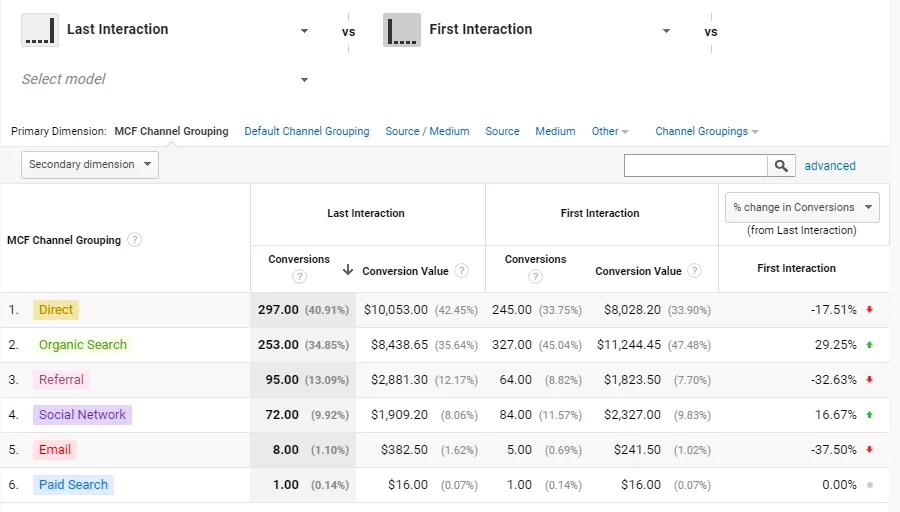
Task: Click inside the table search field
Action: (695, 166)
